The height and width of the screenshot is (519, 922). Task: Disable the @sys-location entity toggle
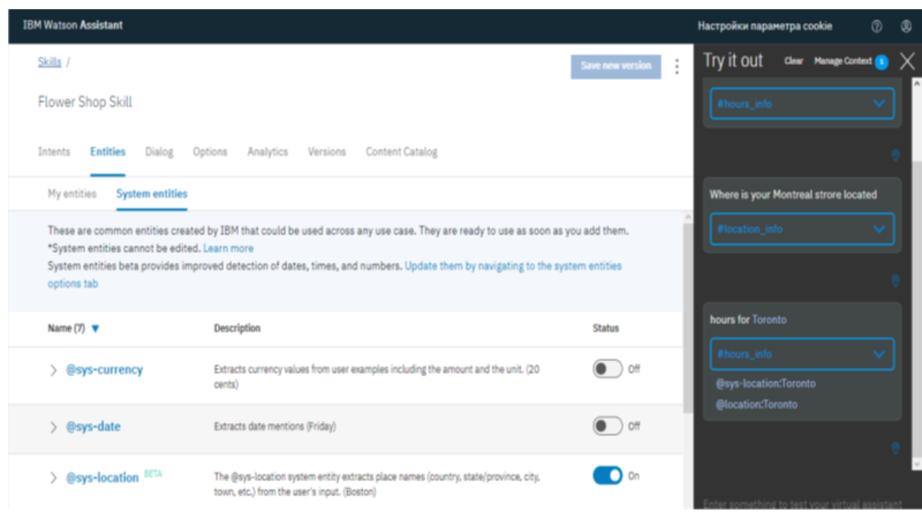click(x=608, y=476)
